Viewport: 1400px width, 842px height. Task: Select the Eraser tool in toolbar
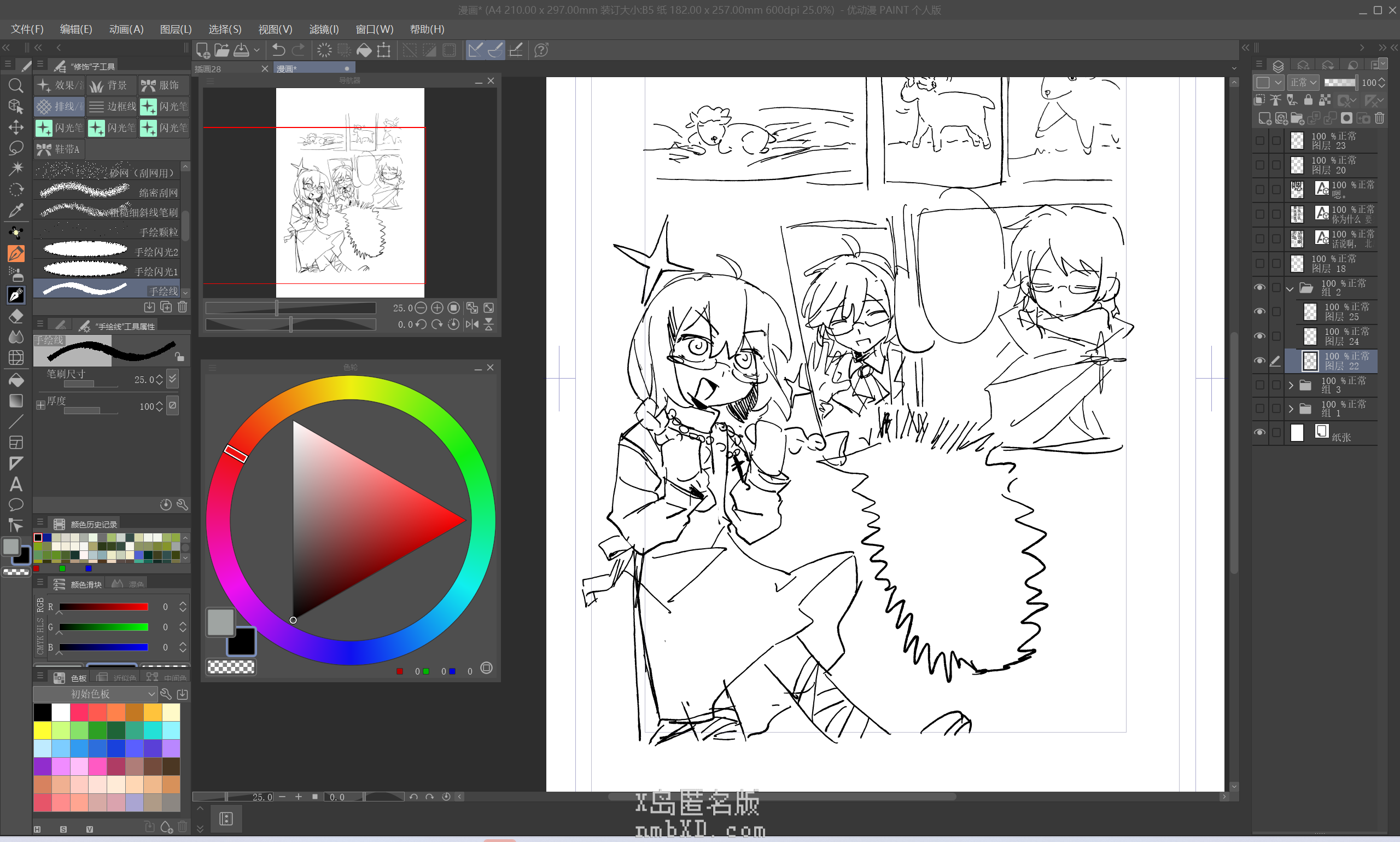click(16, 316)
